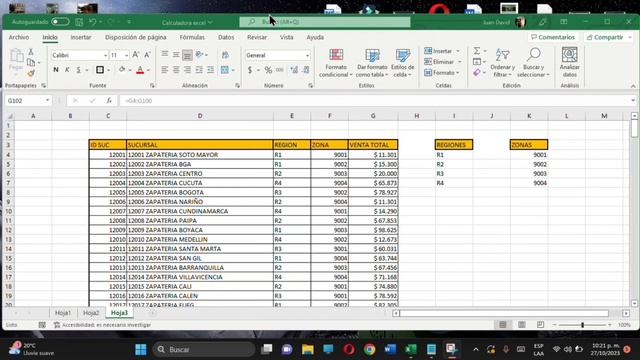Switch to Datos ribbon tab
The width and height of the screenshot is (640, 360).
coord(226,37)
